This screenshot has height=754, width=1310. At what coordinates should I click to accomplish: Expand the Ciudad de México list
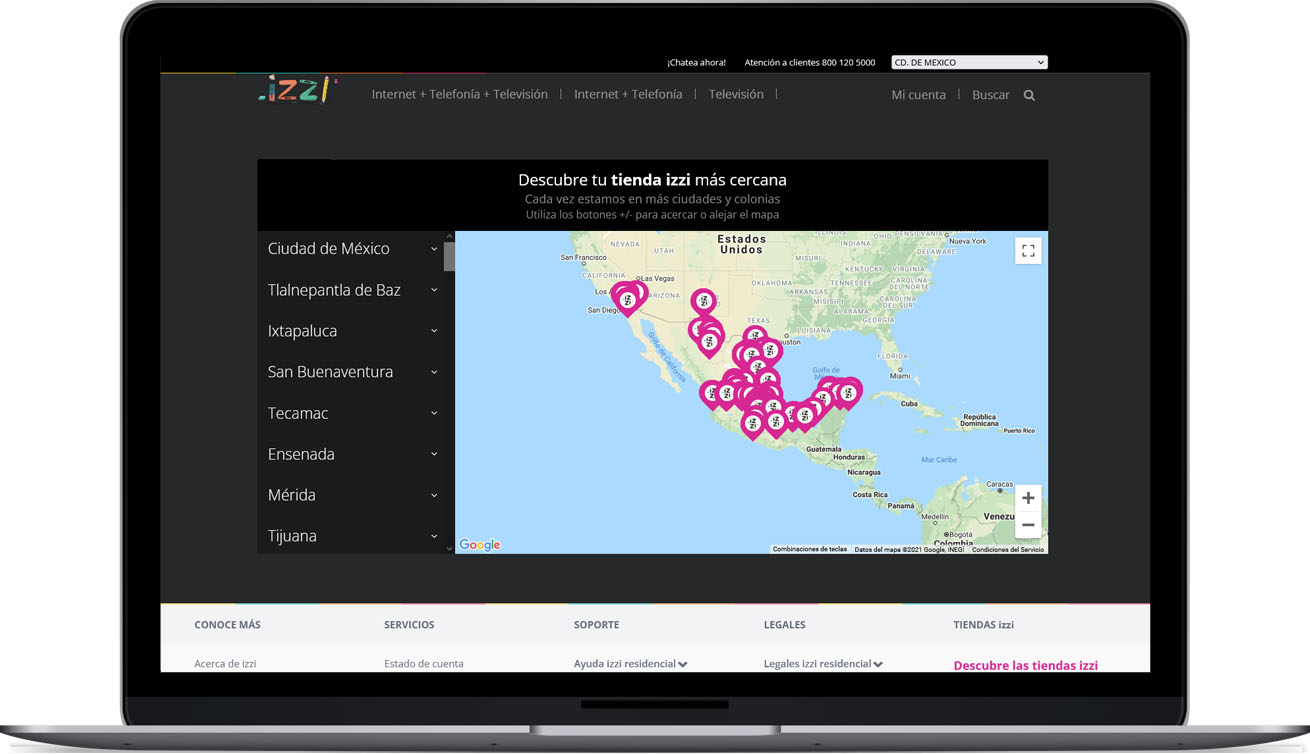point(352,249)
